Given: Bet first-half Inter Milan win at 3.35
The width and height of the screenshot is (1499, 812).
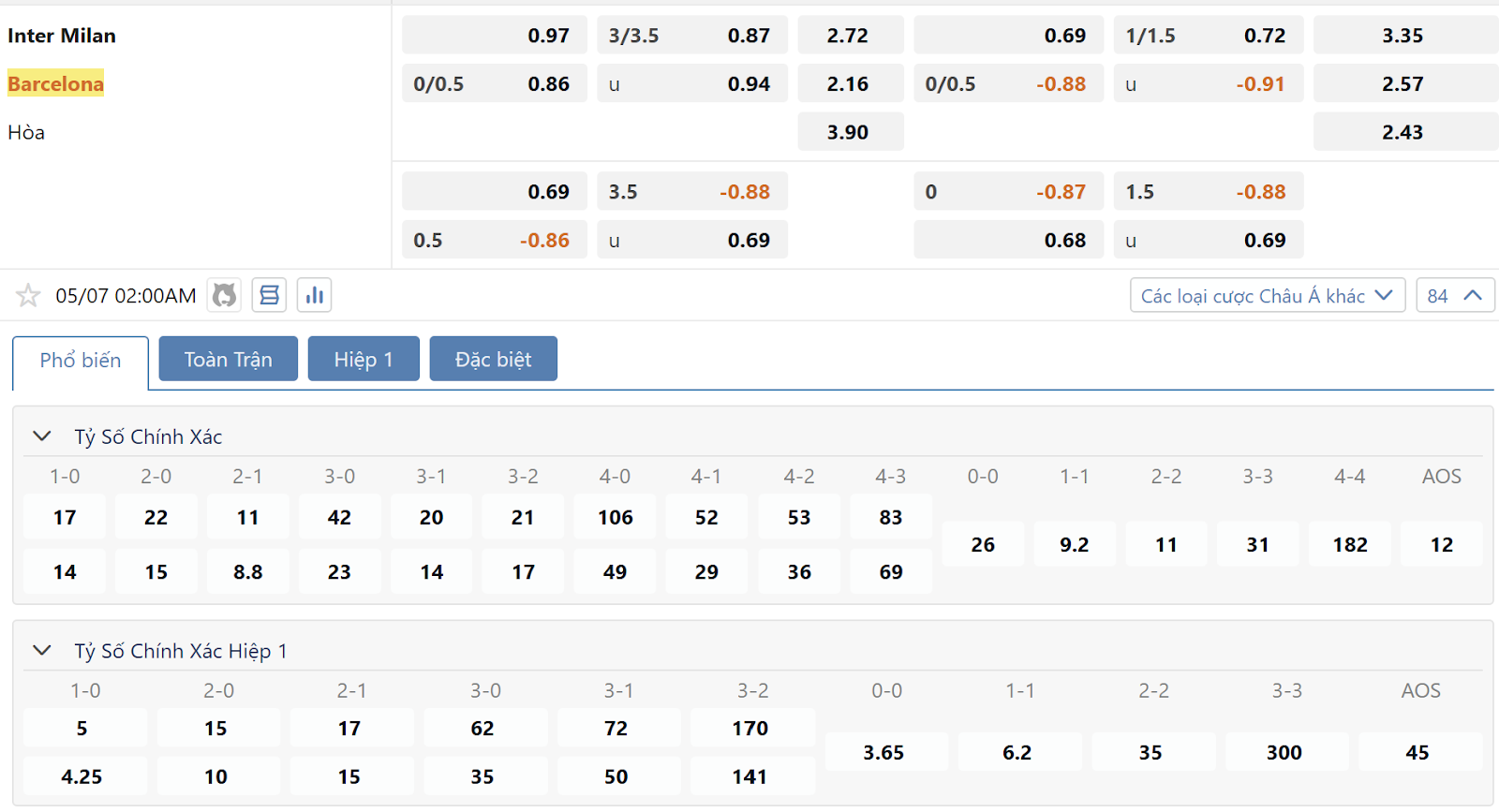Looking at the screenshot, I should coord(1405,36).
